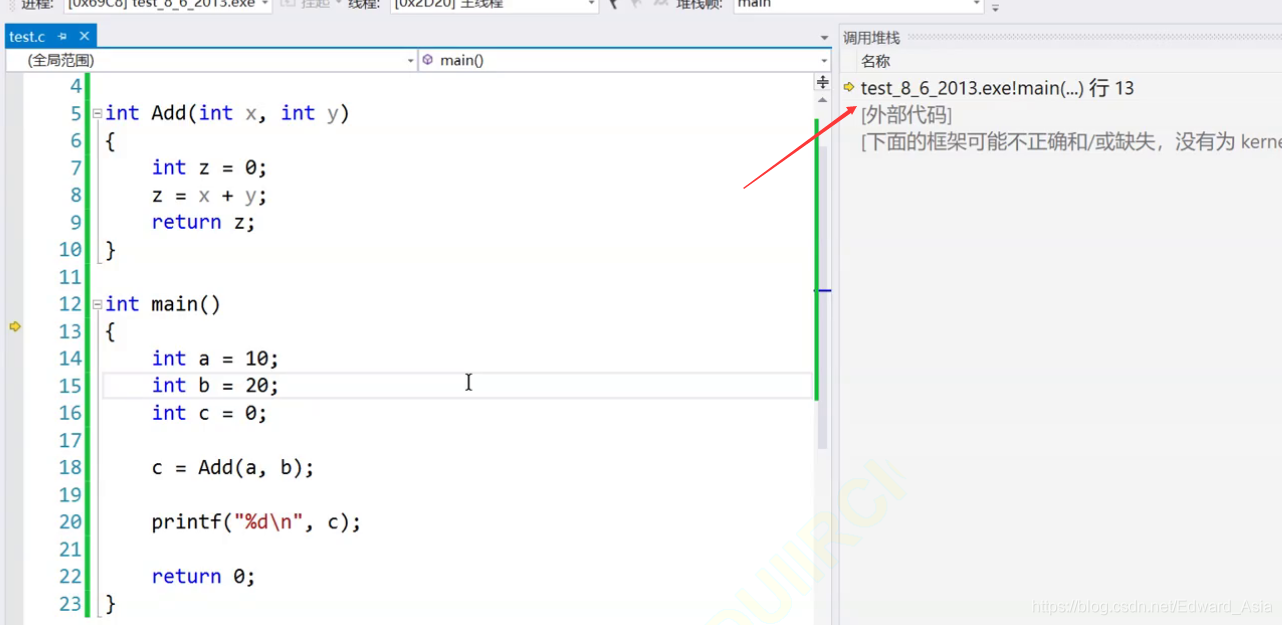
Task: Select the test_8_6_2013.exe!main call stack frame
Action: 996,89
